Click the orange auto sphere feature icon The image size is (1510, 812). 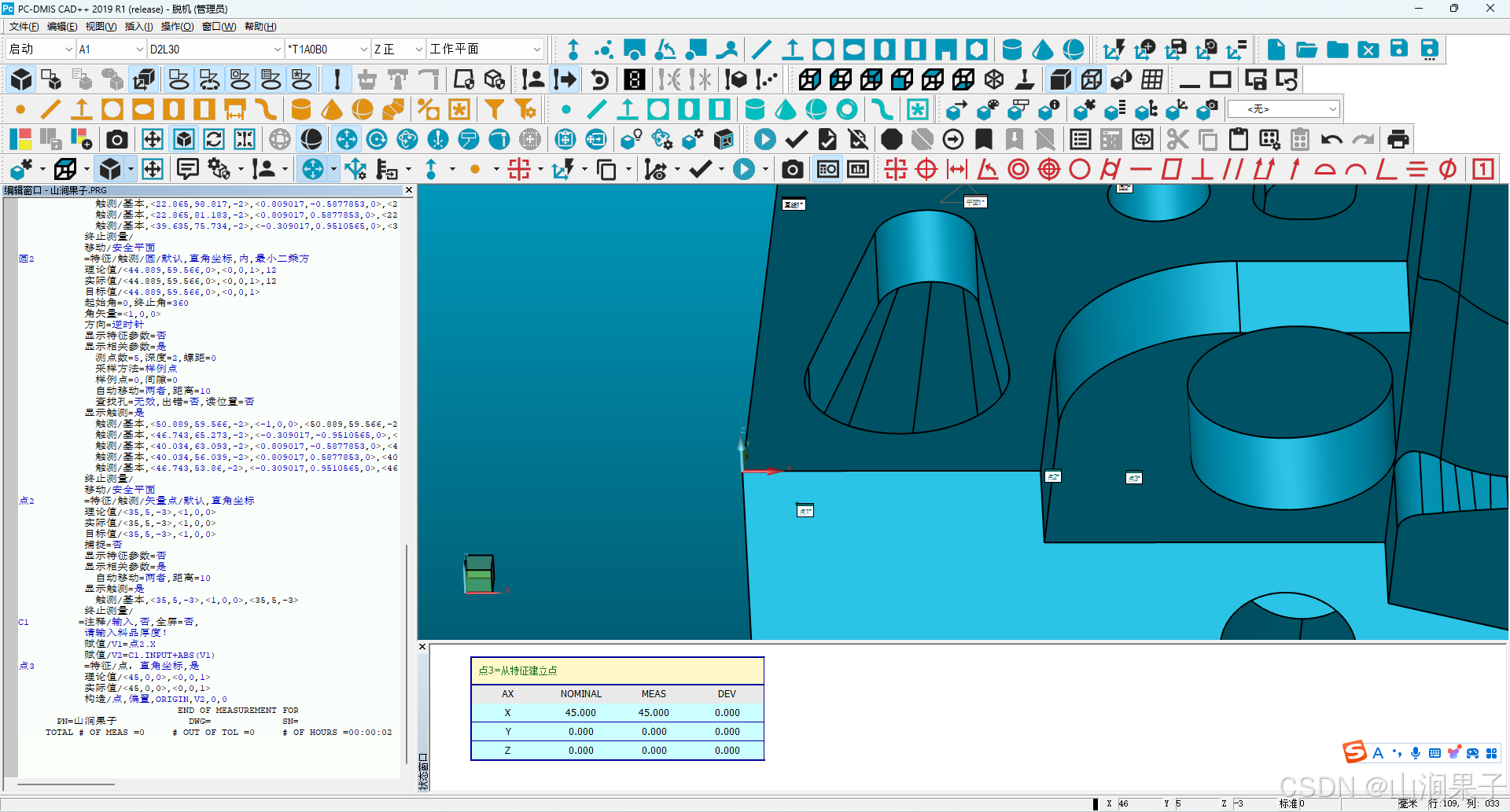click(363, 109)
